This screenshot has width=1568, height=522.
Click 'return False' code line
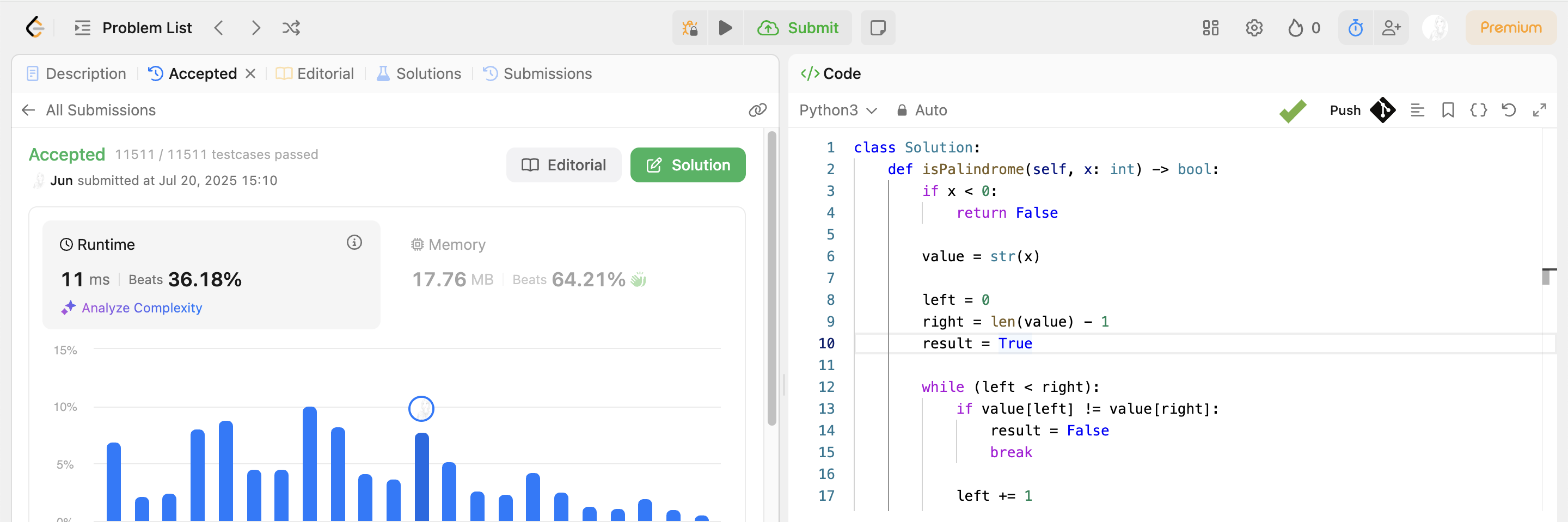(x=1007, y=212)
